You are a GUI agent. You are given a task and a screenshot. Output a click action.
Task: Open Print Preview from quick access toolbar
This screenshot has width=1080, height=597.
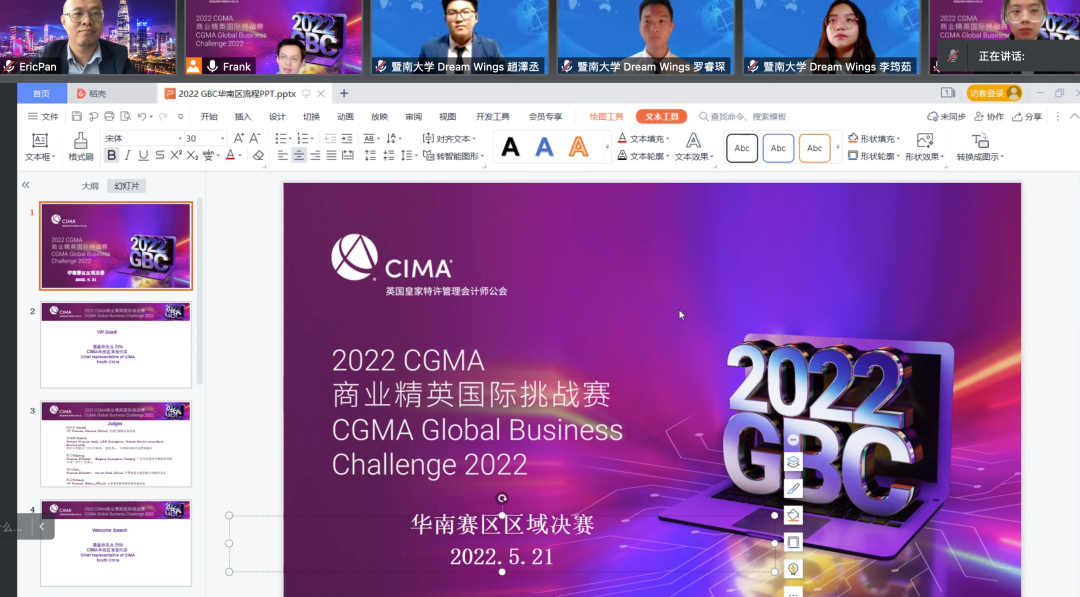125,116
